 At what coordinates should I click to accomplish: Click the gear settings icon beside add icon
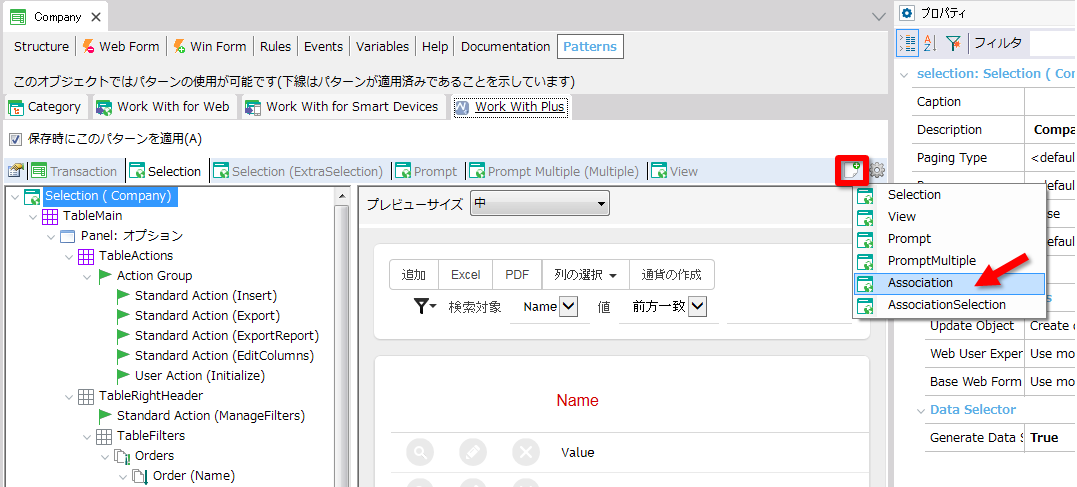(877, 170)
